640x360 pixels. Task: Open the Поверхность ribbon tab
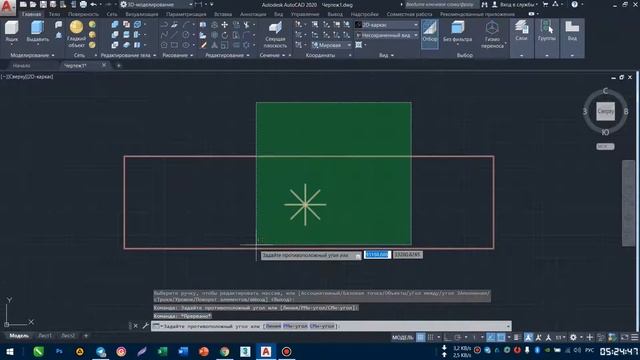click(83, 14)
